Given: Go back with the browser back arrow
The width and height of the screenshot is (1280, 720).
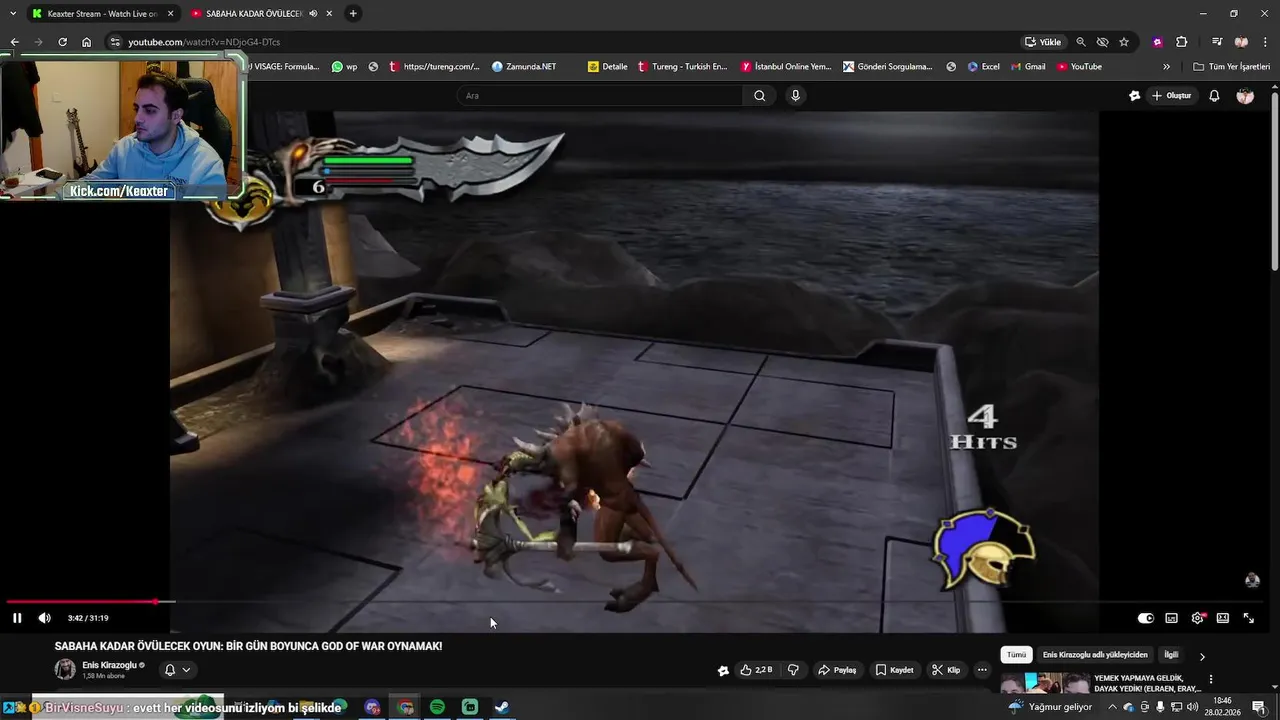Looking at the screenshot, I should 14,42.
